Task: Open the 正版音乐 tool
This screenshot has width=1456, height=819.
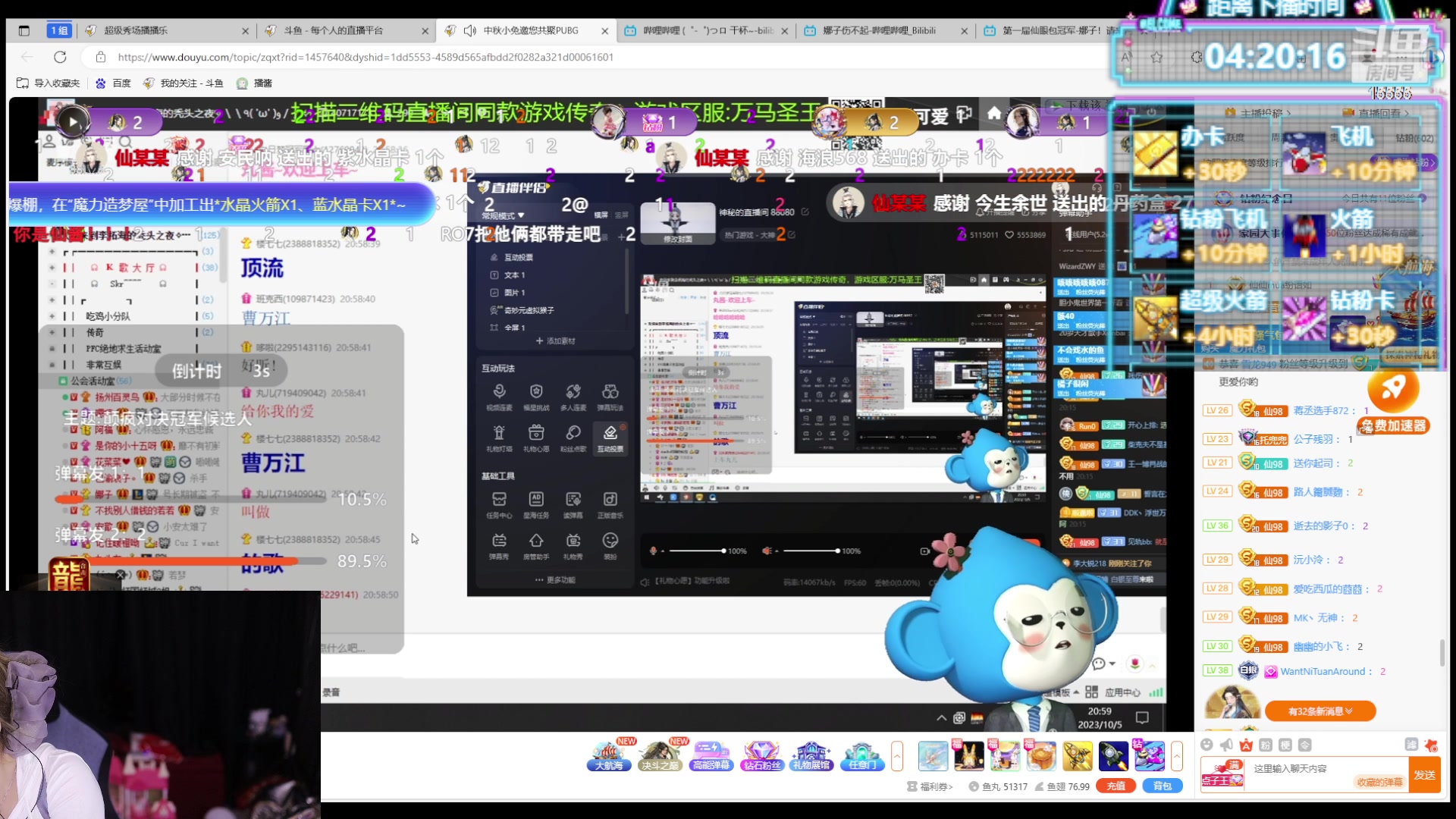Action: [610, 504]
